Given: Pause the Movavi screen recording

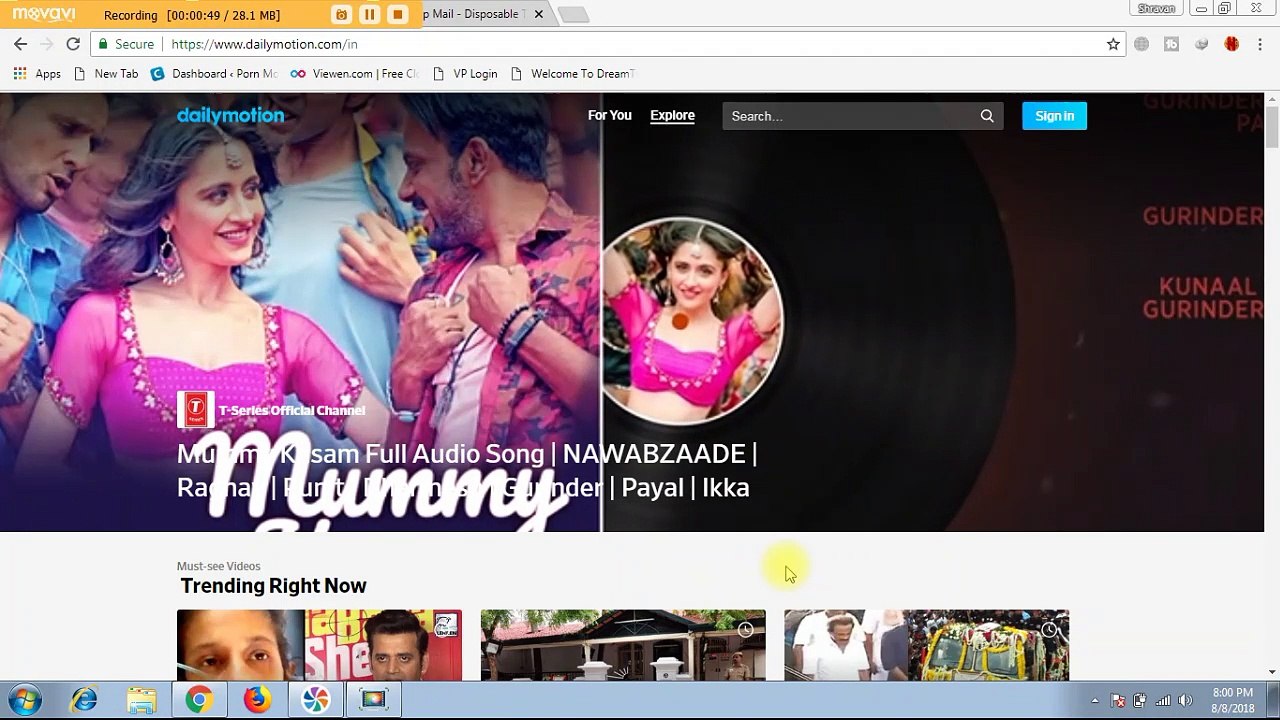Looking at the screenshot, I should (x=369, y=15).
